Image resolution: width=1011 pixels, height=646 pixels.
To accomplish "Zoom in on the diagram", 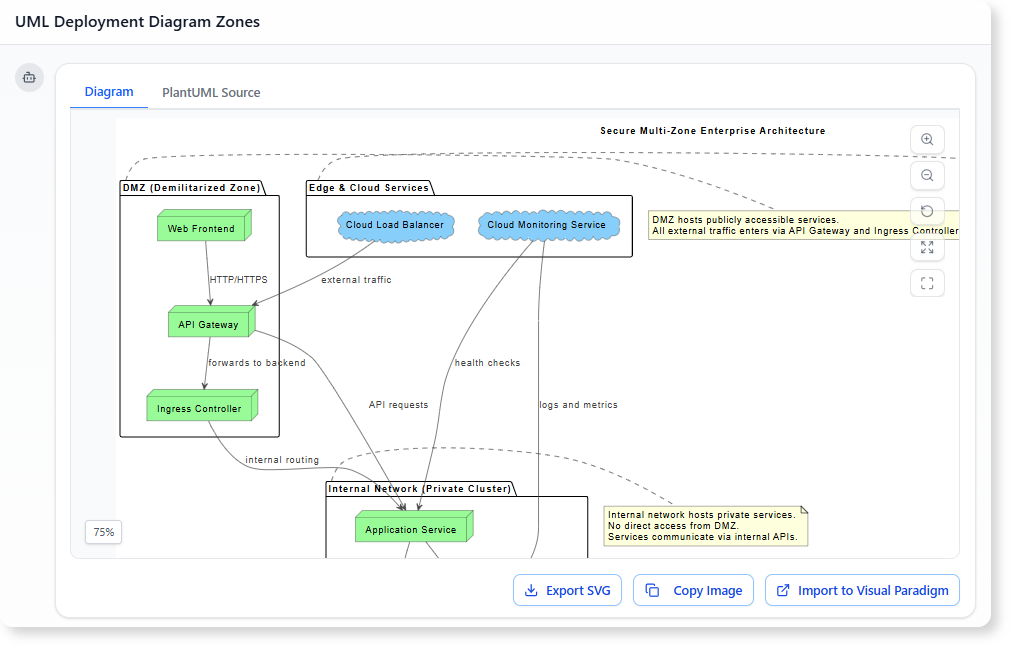I will [x=927, y=139].
